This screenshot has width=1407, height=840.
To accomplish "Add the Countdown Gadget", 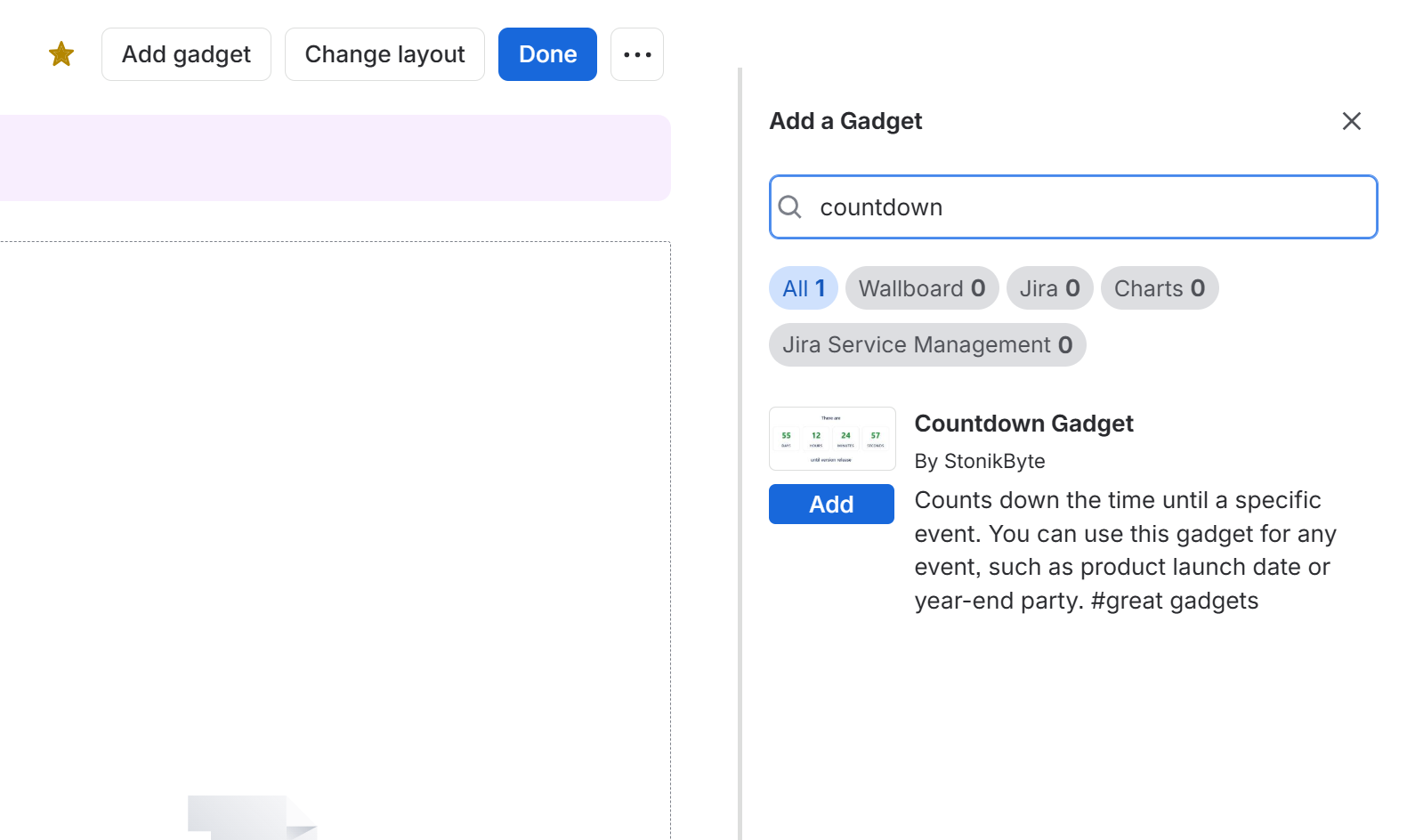I will tap(831, 505).
